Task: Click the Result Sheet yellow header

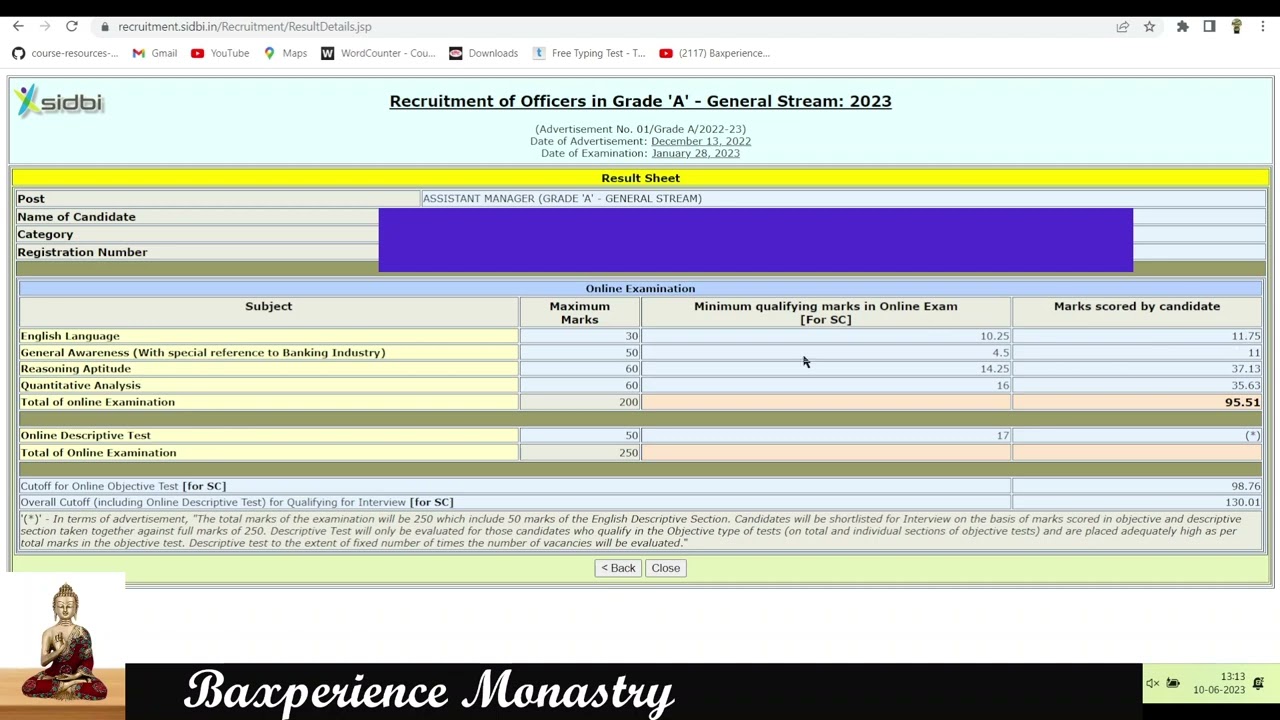Action: [x=640, y=178]
